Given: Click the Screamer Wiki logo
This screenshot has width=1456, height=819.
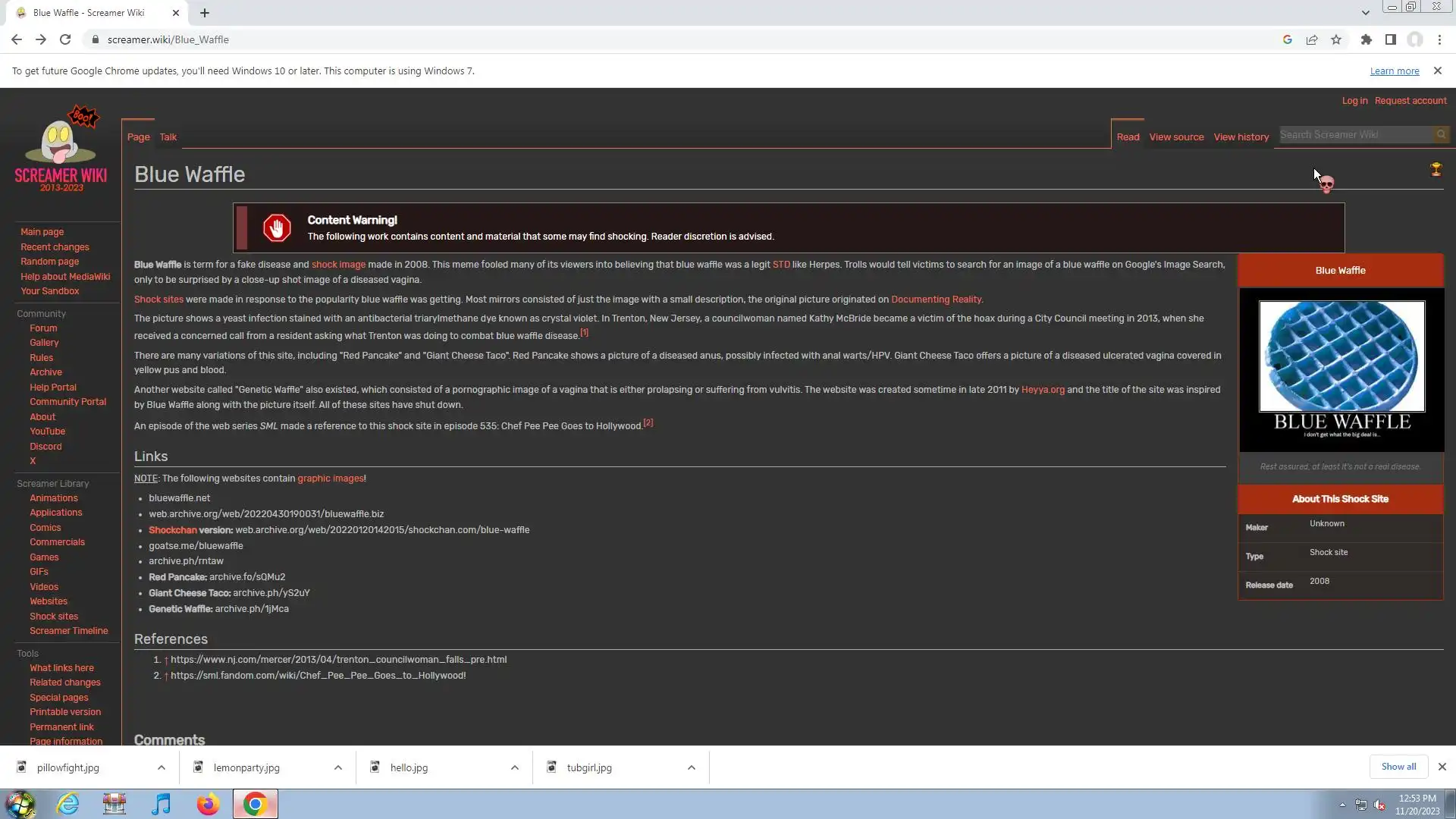Looking at the screenshot, I should [61, 149].
